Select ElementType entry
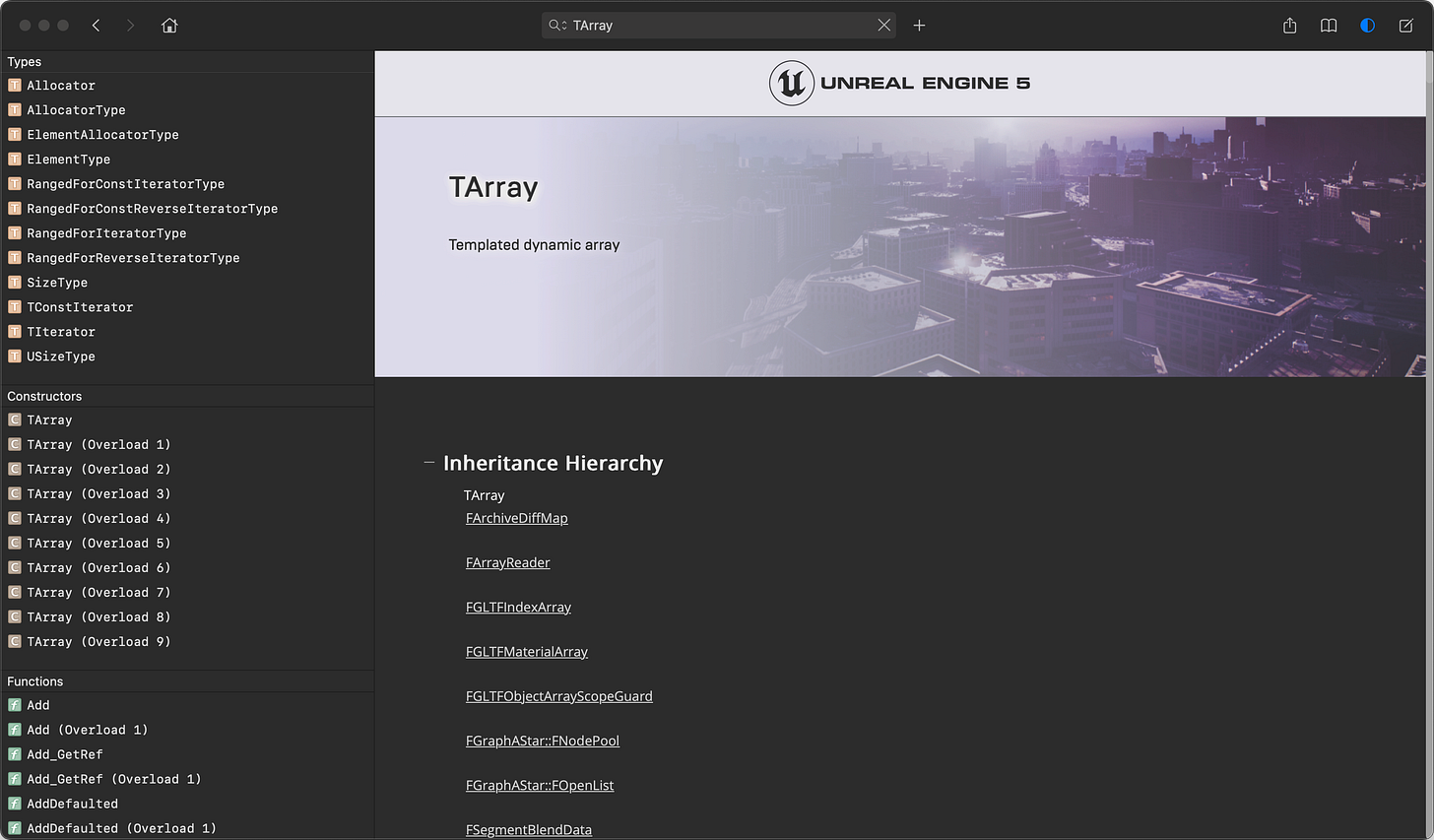1434x840 pixels. click(x=187, y=160)
